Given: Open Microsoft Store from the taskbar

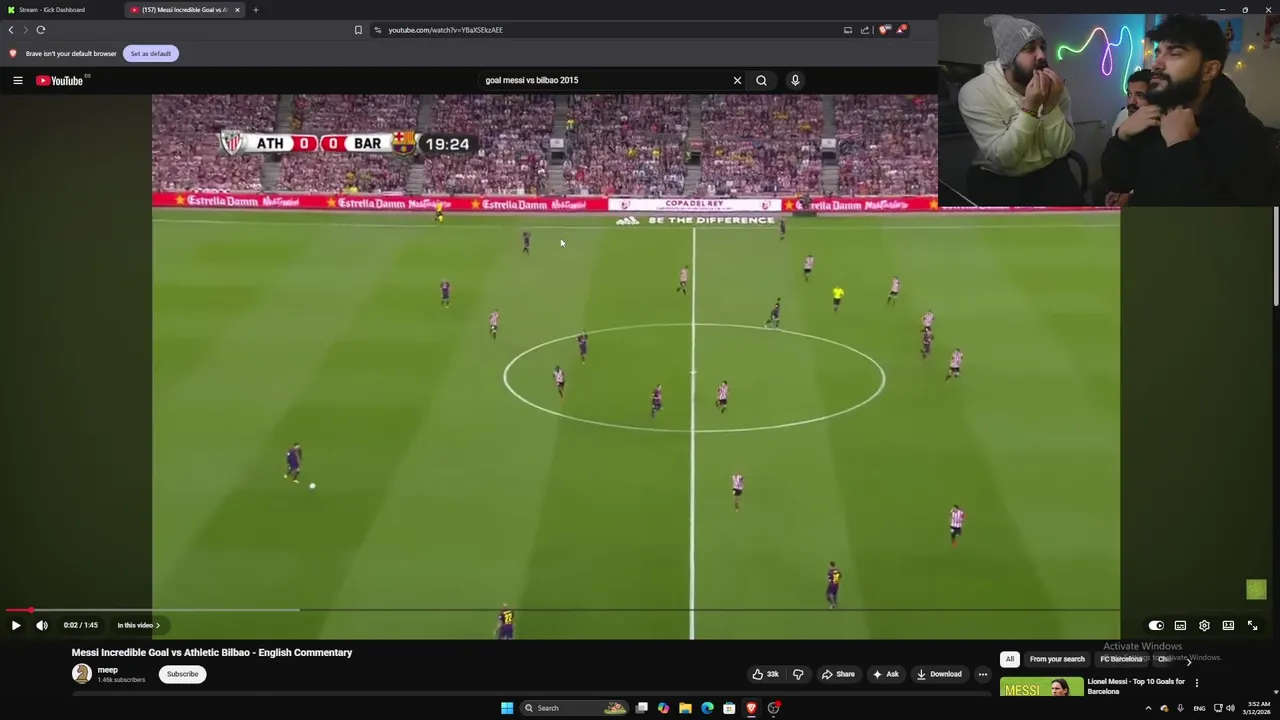Looking at the screenshot, I should click(729, 708).
